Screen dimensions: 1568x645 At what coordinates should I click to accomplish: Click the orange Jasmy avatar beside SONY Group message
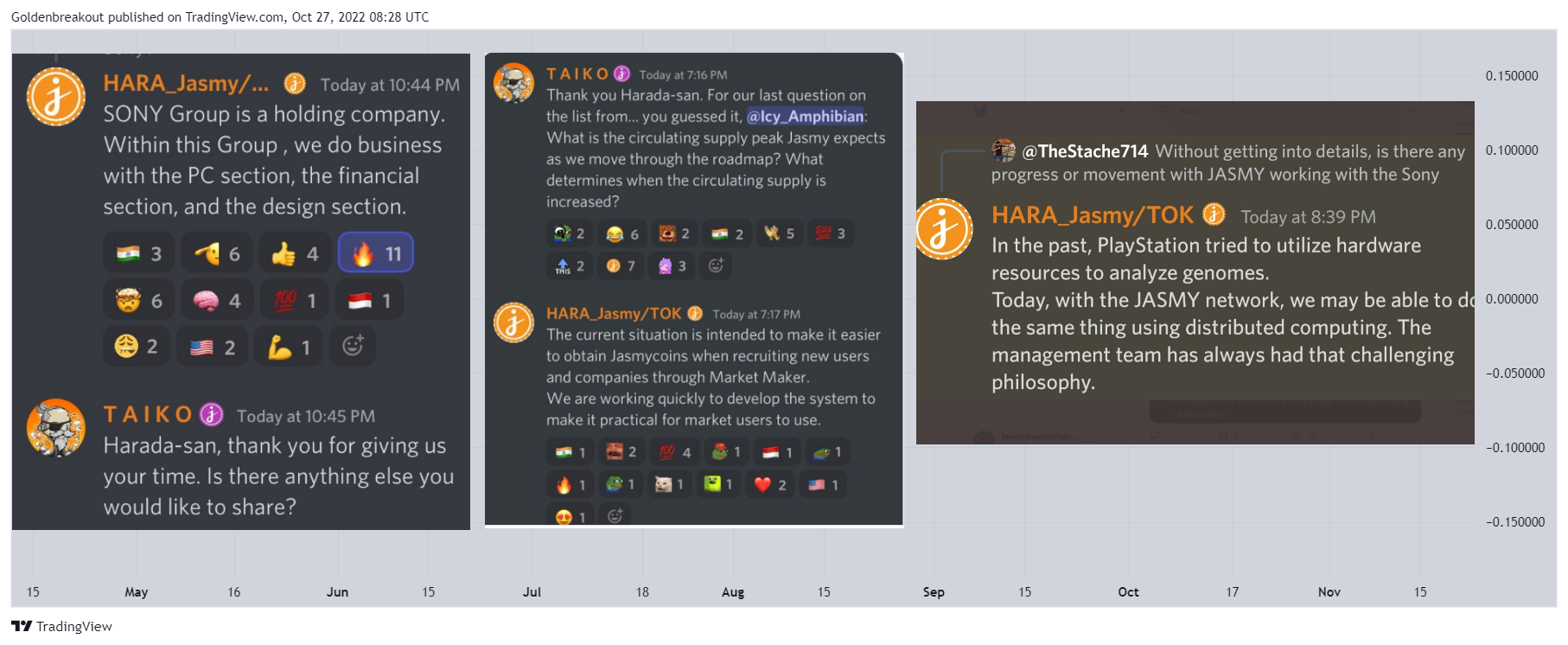coord(56,97)
